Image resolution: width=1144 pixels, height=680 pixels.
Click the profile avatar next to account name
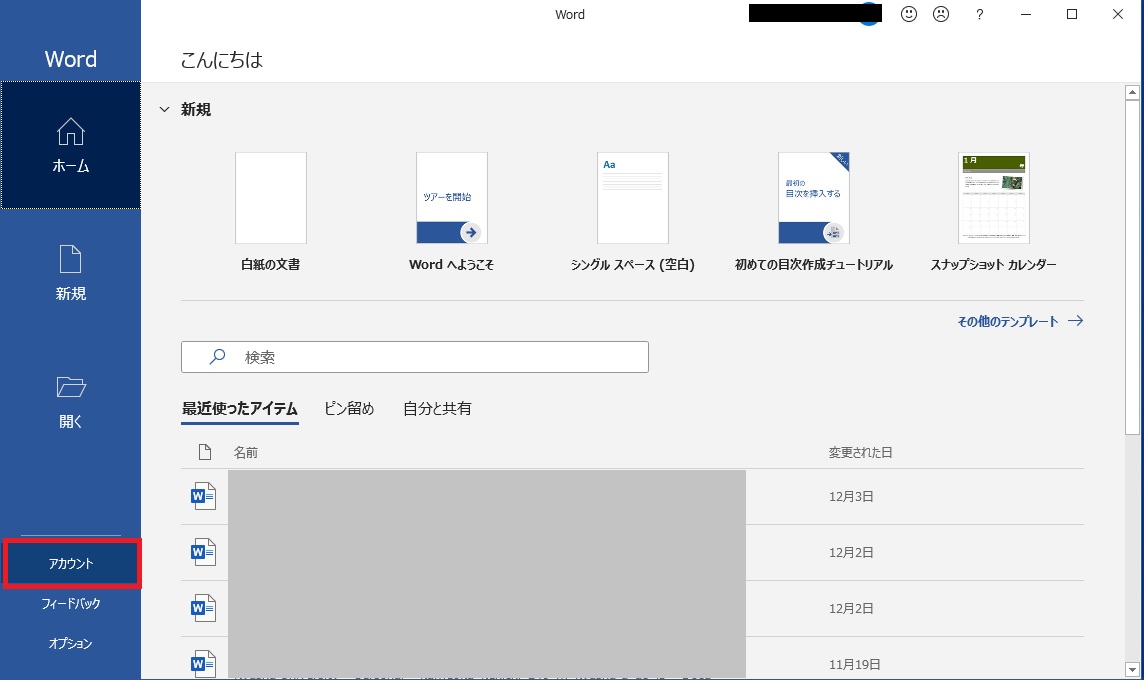click(x=869, y=23)
